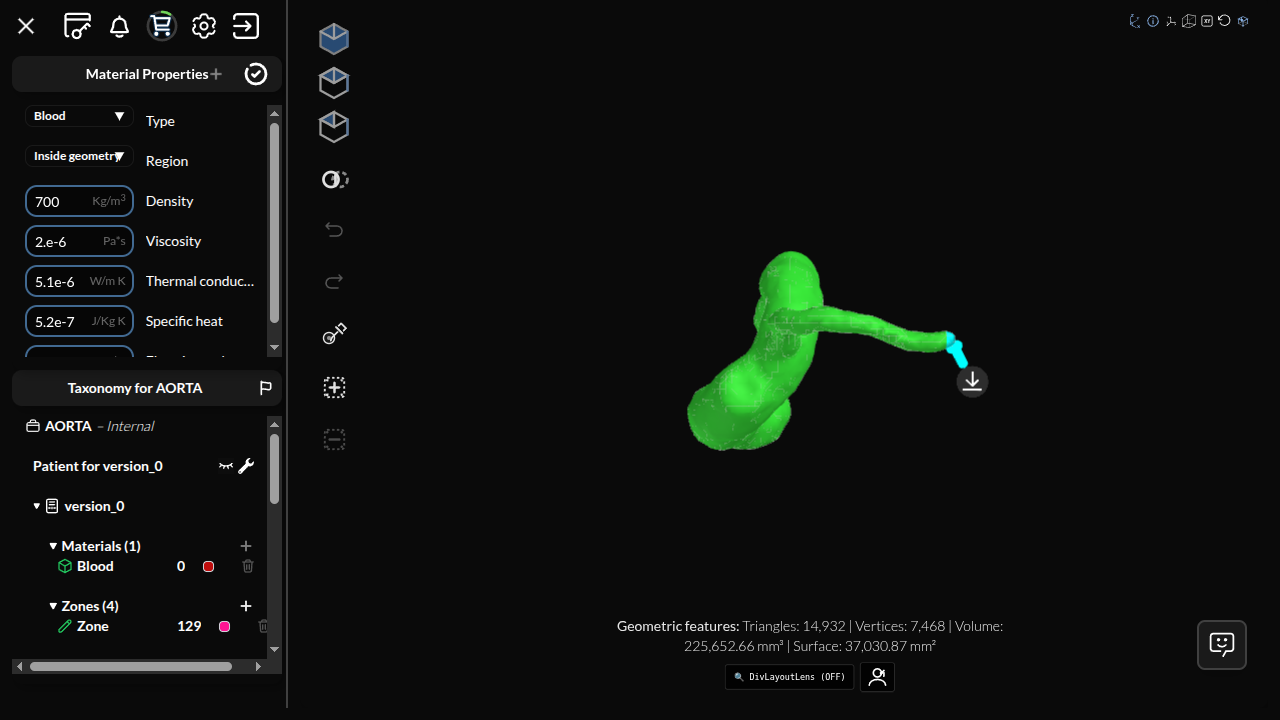
Task: Open the info icon at top right
Action: [x=1153, y=20]
